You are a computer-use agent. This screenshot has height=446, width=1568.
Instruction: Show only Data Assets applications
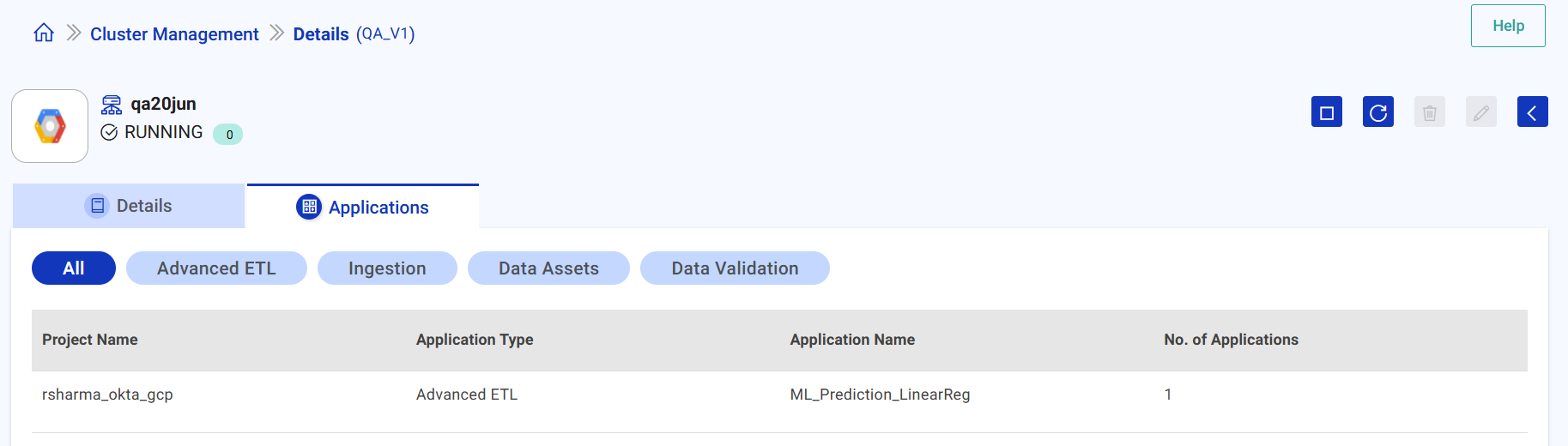tap(548, 268)
